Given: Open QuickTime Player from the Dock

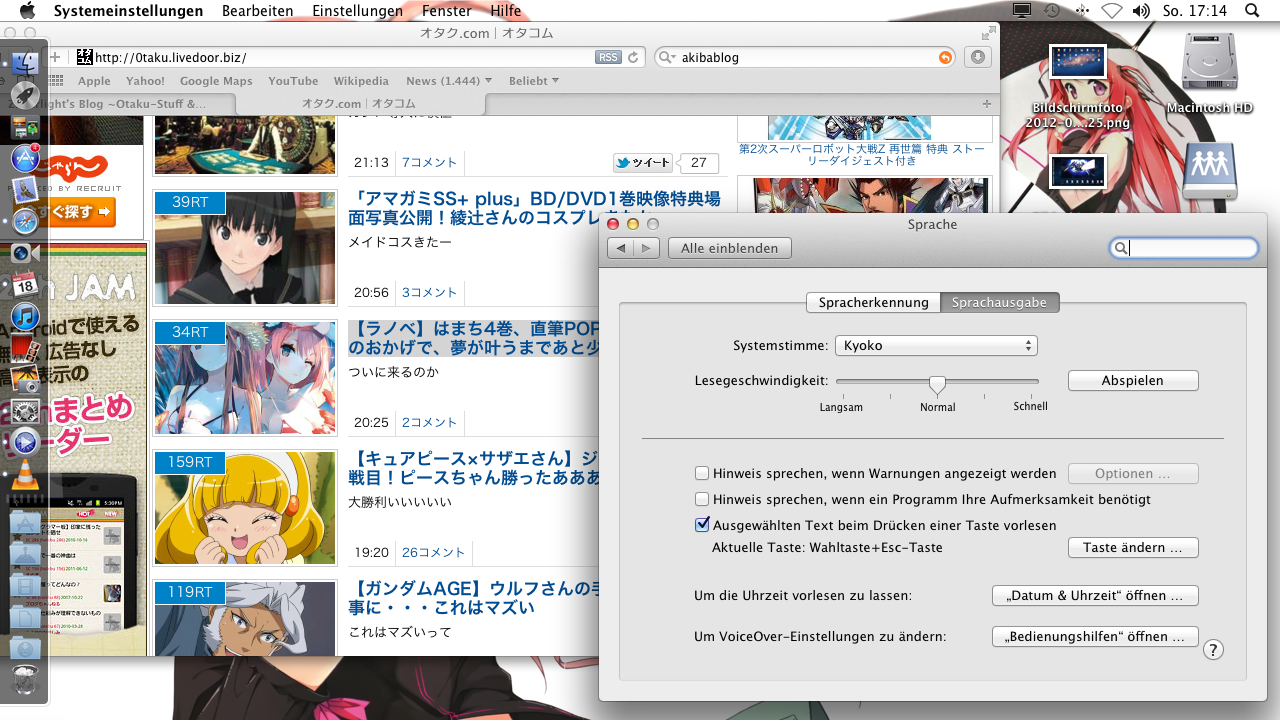Looking at the screenshot, I should point(25,442).
